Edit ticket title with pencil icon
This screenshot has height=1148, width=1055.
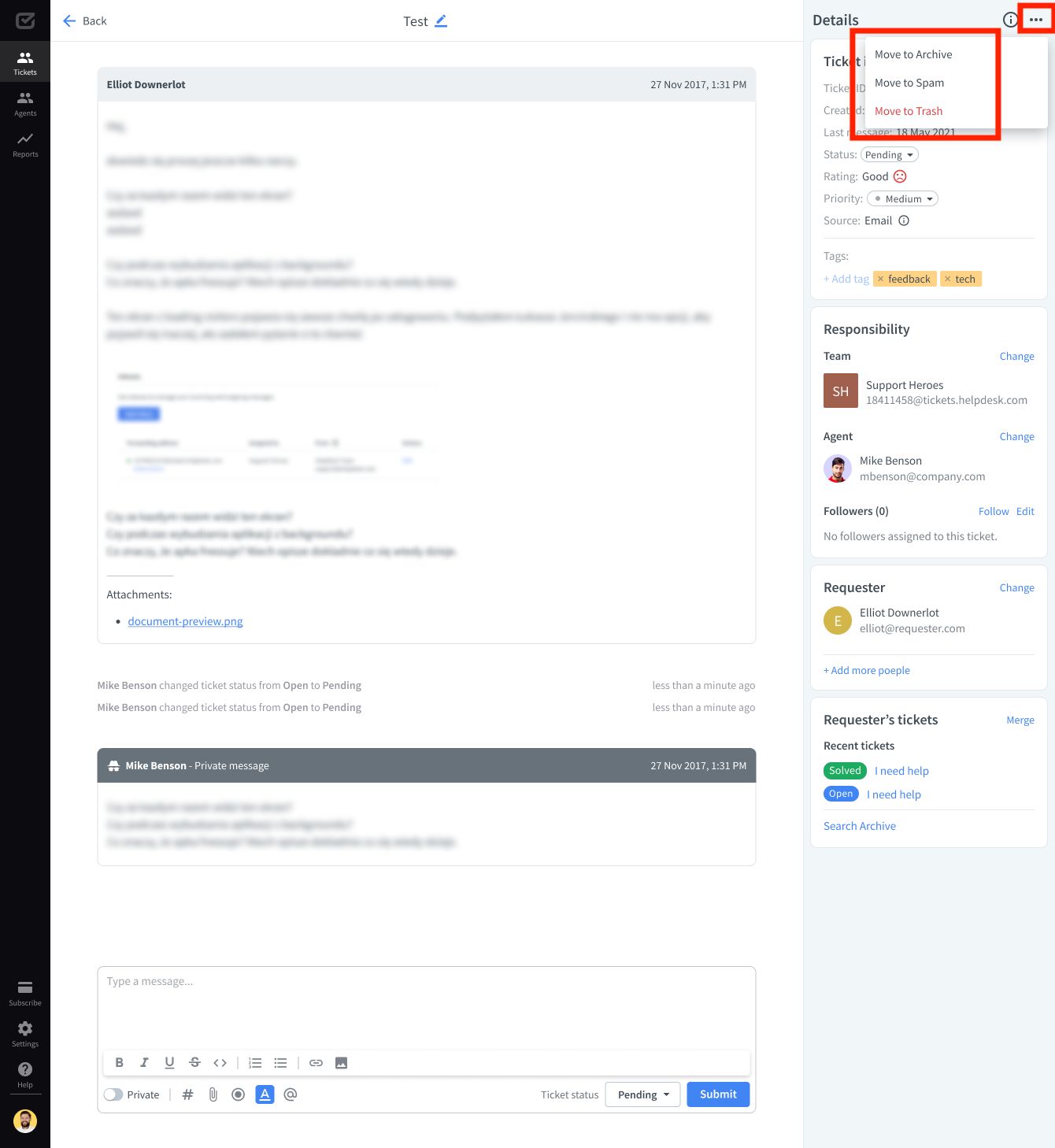pyautogui.click(x=441, y=21)
